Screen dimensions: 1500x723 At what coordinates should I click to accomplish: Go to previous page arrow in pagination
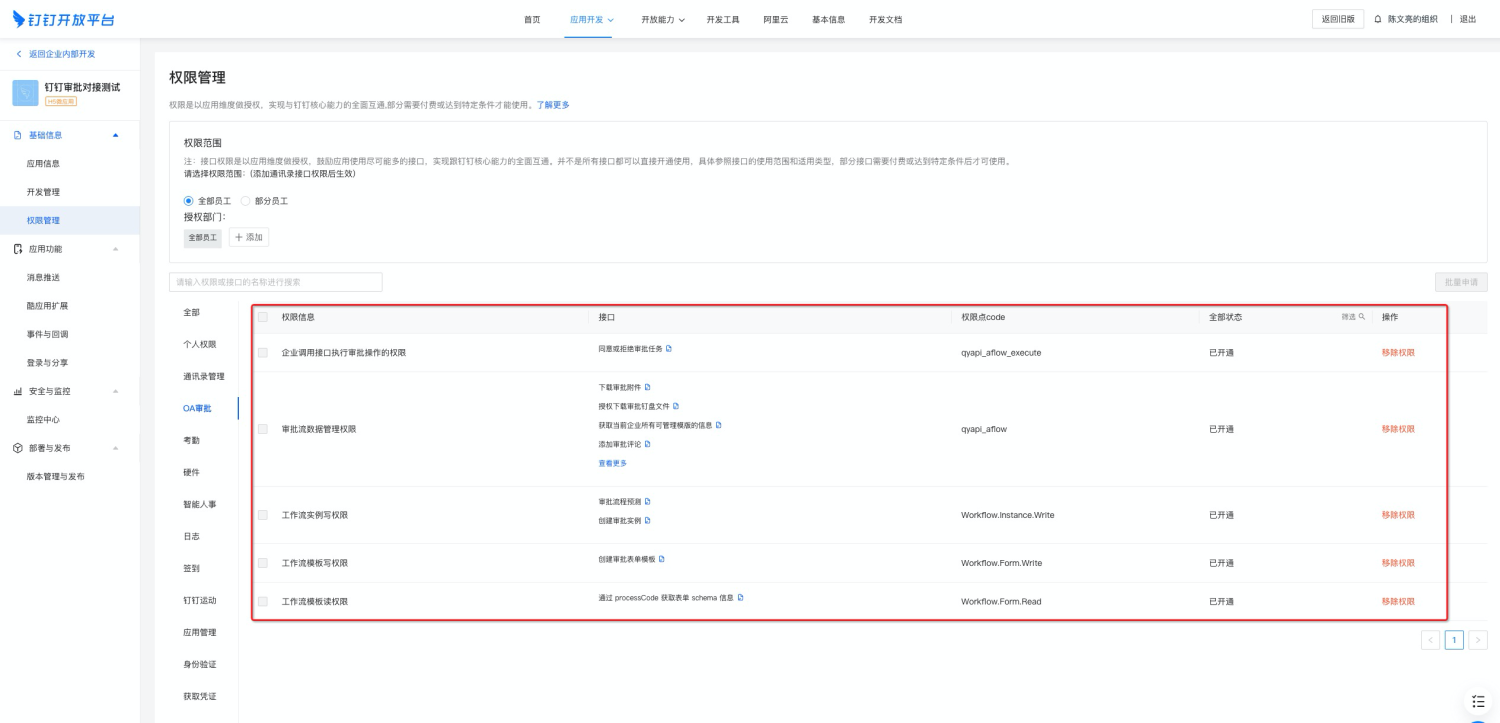(1431, 640)
